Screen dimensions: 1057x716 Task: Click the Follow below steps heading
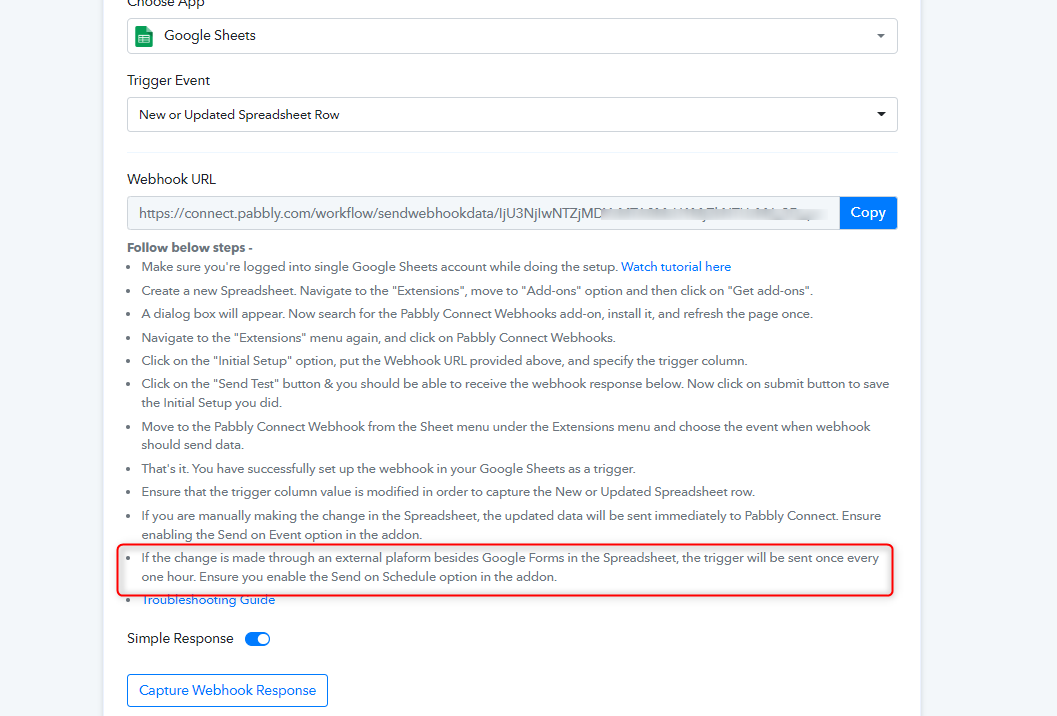(190, 247)
